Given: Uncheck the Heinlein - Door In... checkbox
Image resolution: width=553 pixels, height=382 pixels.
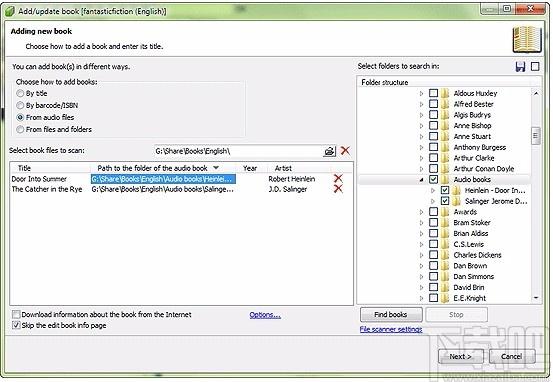Looking at the screenshot, I should 445,190.
